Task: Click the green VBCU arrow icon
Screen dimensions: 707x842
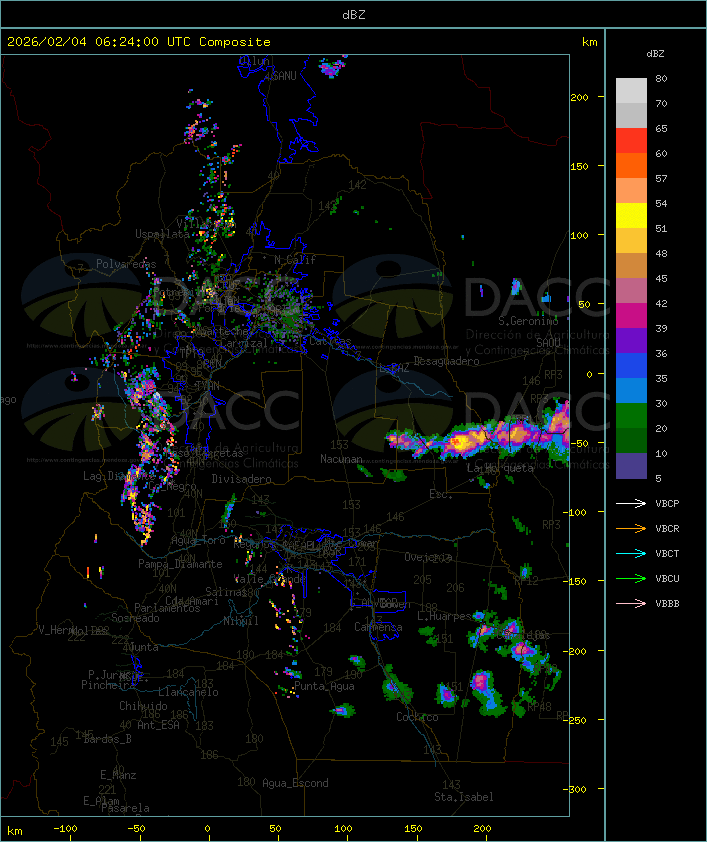Action: (x=631, y=578)
